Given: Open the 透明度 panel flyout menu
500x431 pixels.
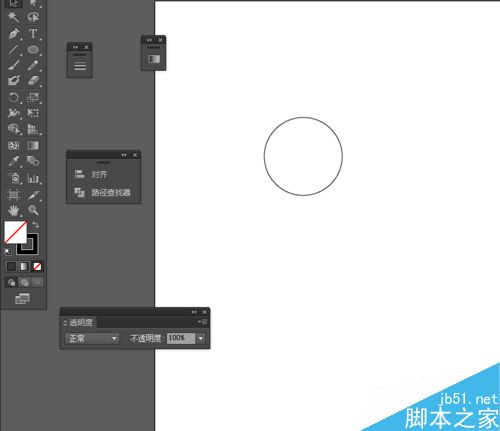Looking at the screenshot, I should [203, 322].
